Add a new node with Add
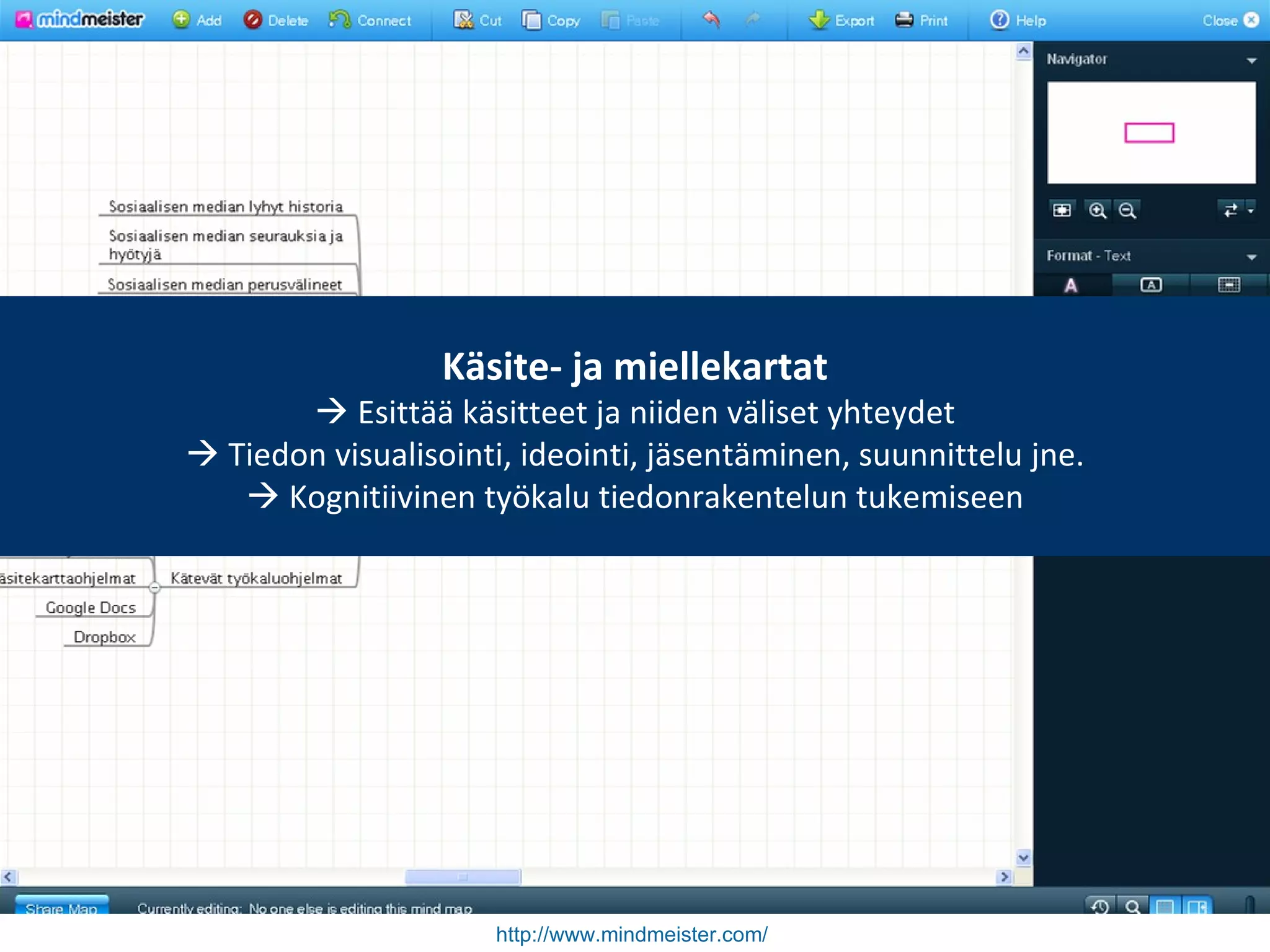The height and width of the screenshot is (952, 1270). [197, 20]
